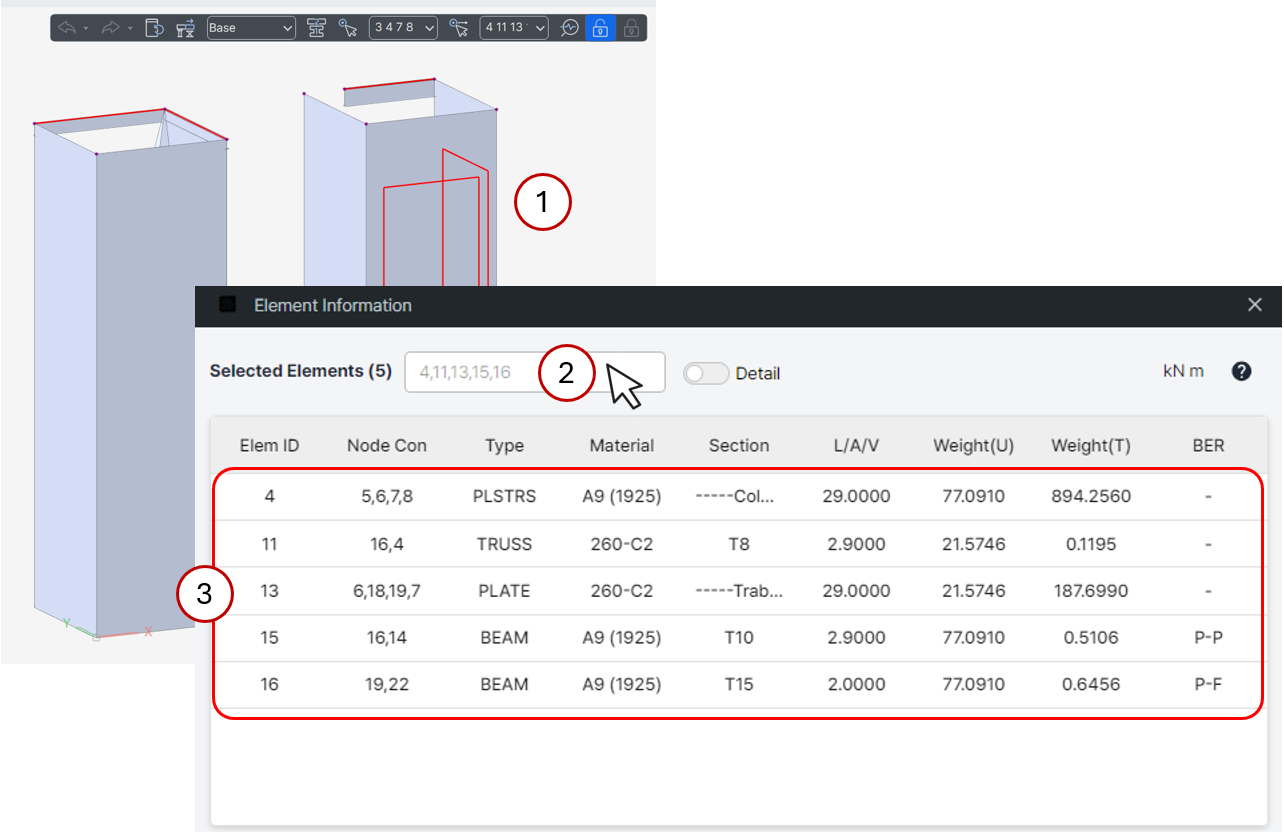Click the document refresh icon in toolbar
Image resolution: width=1284 pixels, height=832 pixels.
coord(154,28)
